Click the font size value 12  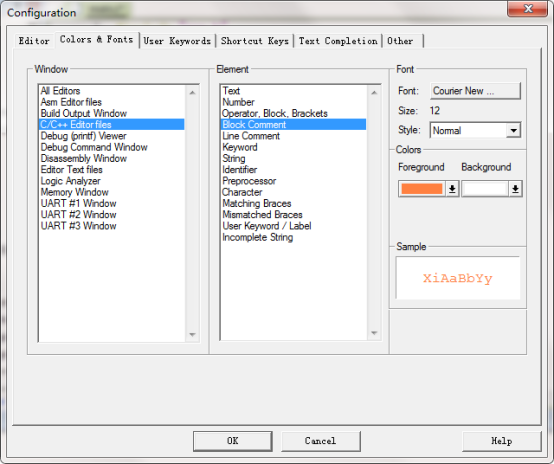coord(435,111)
